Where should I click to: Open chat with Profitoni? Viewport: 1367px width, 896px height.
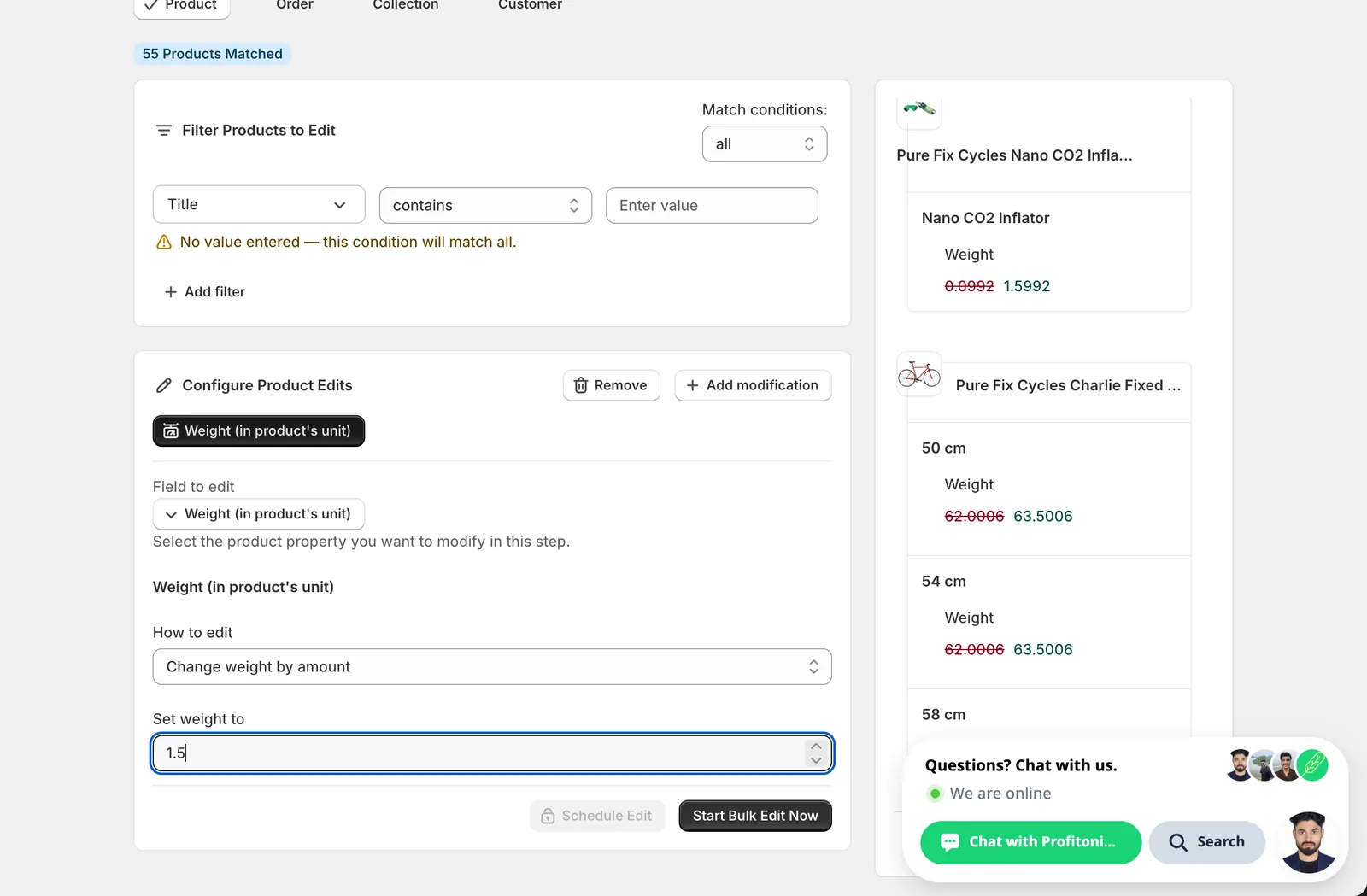pyautogui.click(x=1030, y=842)
